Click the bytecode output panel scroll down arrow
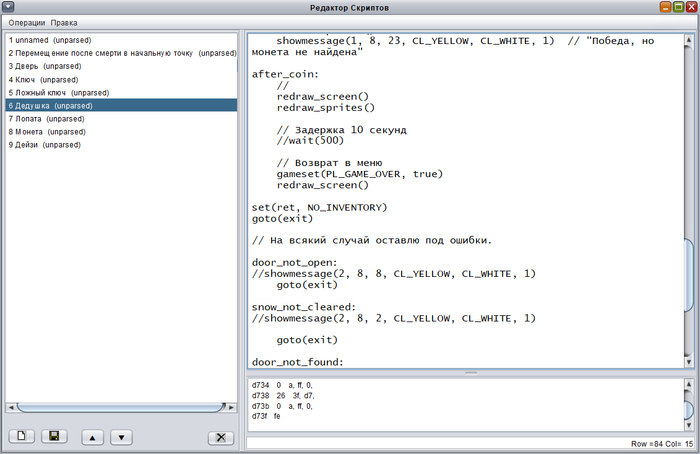Screen dimensions: 700x454 688,425
